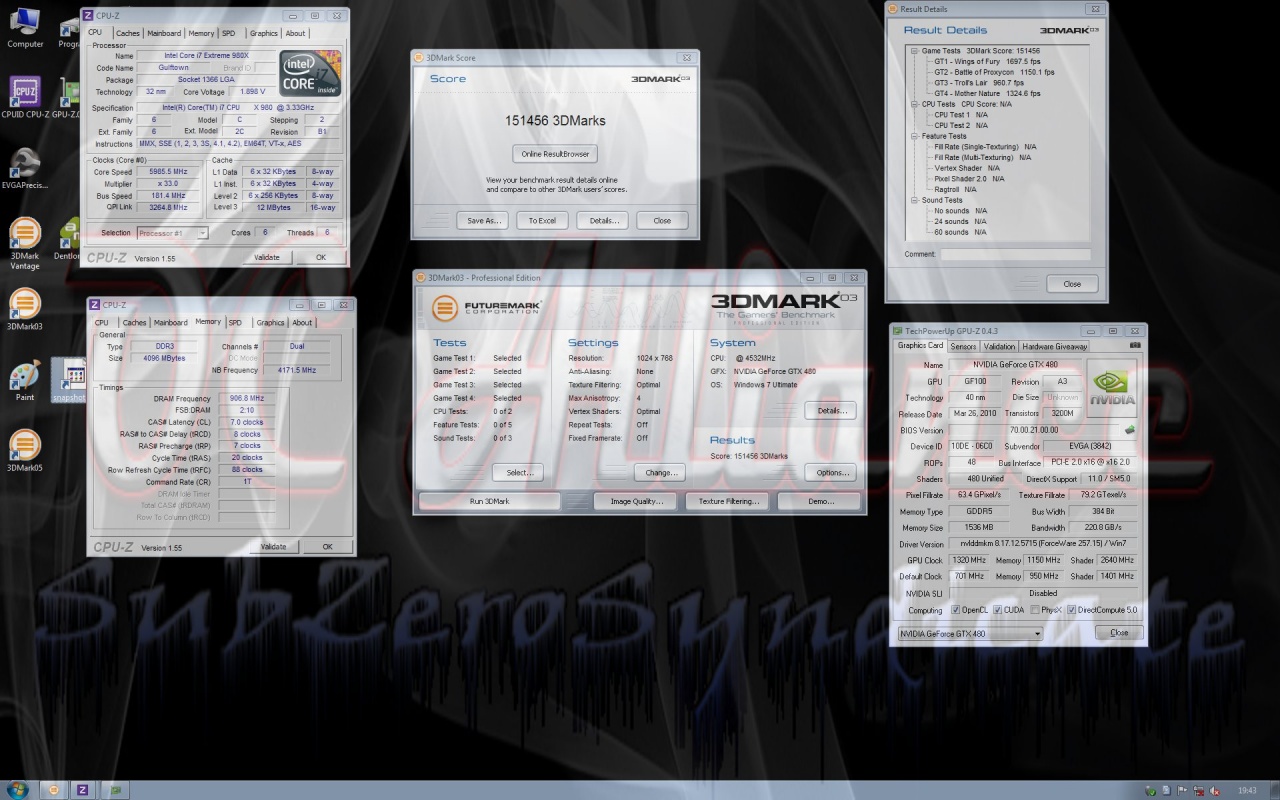Image resolution: width=1280 pixels, height=800 pixels.
Task: Click the BIOS save chip icon in GPU-Z
Action: [x=1129, y=430]
